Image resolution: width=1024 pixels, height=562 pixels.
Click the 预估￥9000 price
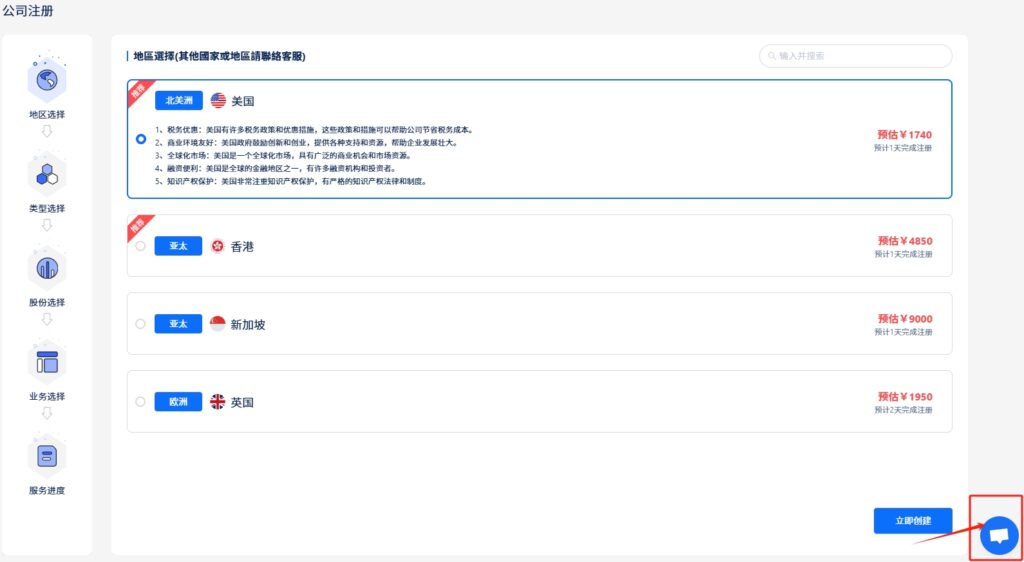point(905,319)
